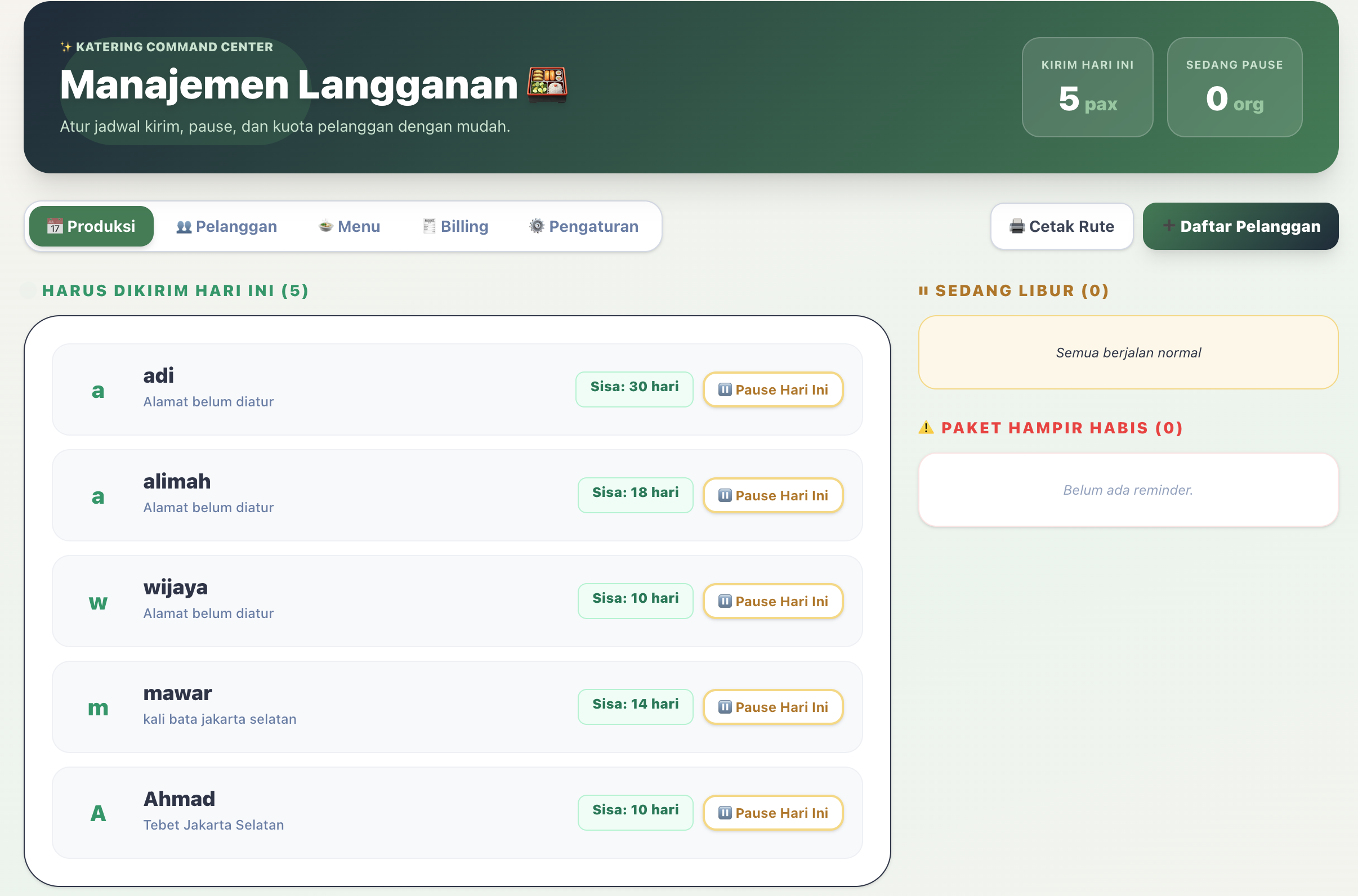Click the warning icon beside Paket Hampir Habis
The height and width of the screenshot is (896, 1358).
click(926, 428)
